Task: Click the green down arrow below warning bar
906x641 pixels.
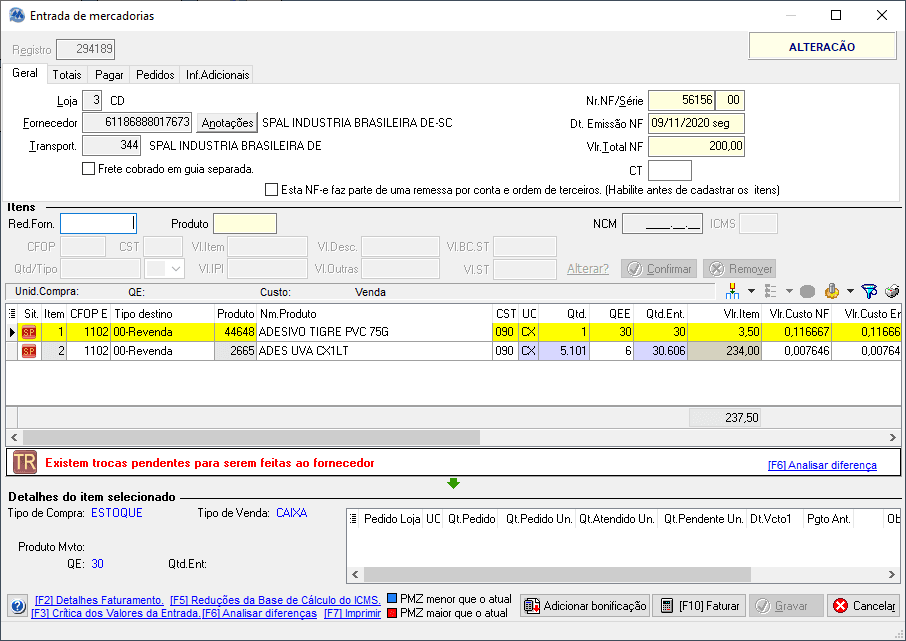Action: (453, 484)
